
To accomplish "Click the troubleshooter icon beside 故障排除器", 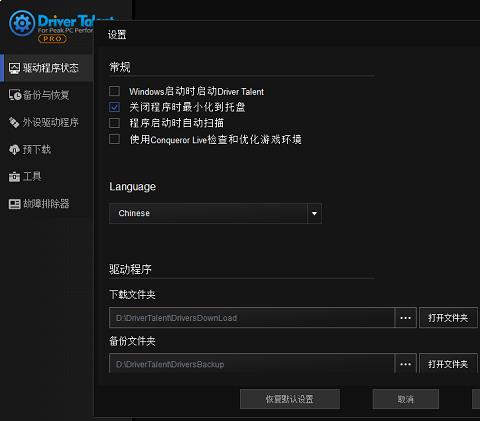I will tap(15, 204).
